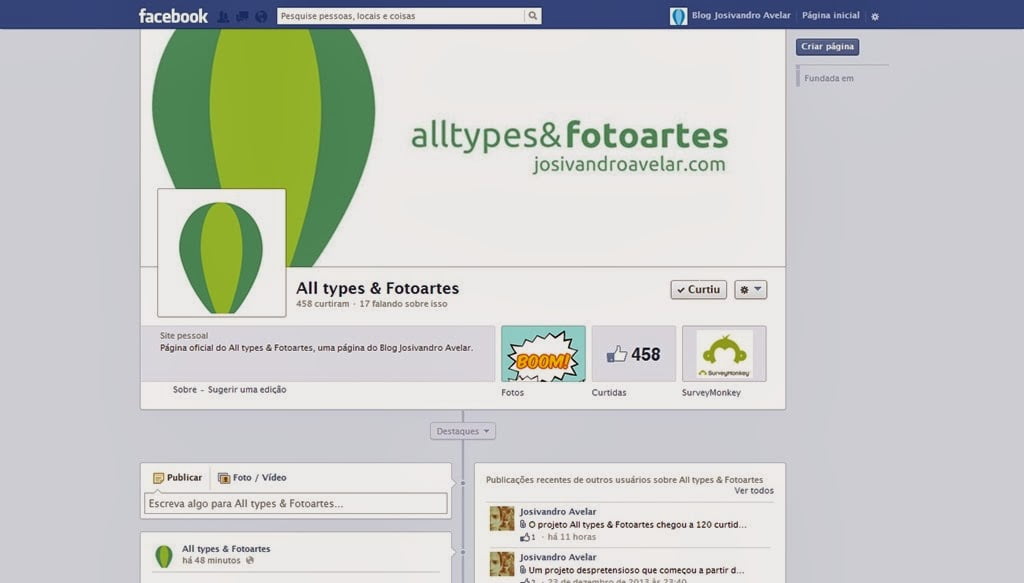Click the Curtidas label

tap(609, 392)
